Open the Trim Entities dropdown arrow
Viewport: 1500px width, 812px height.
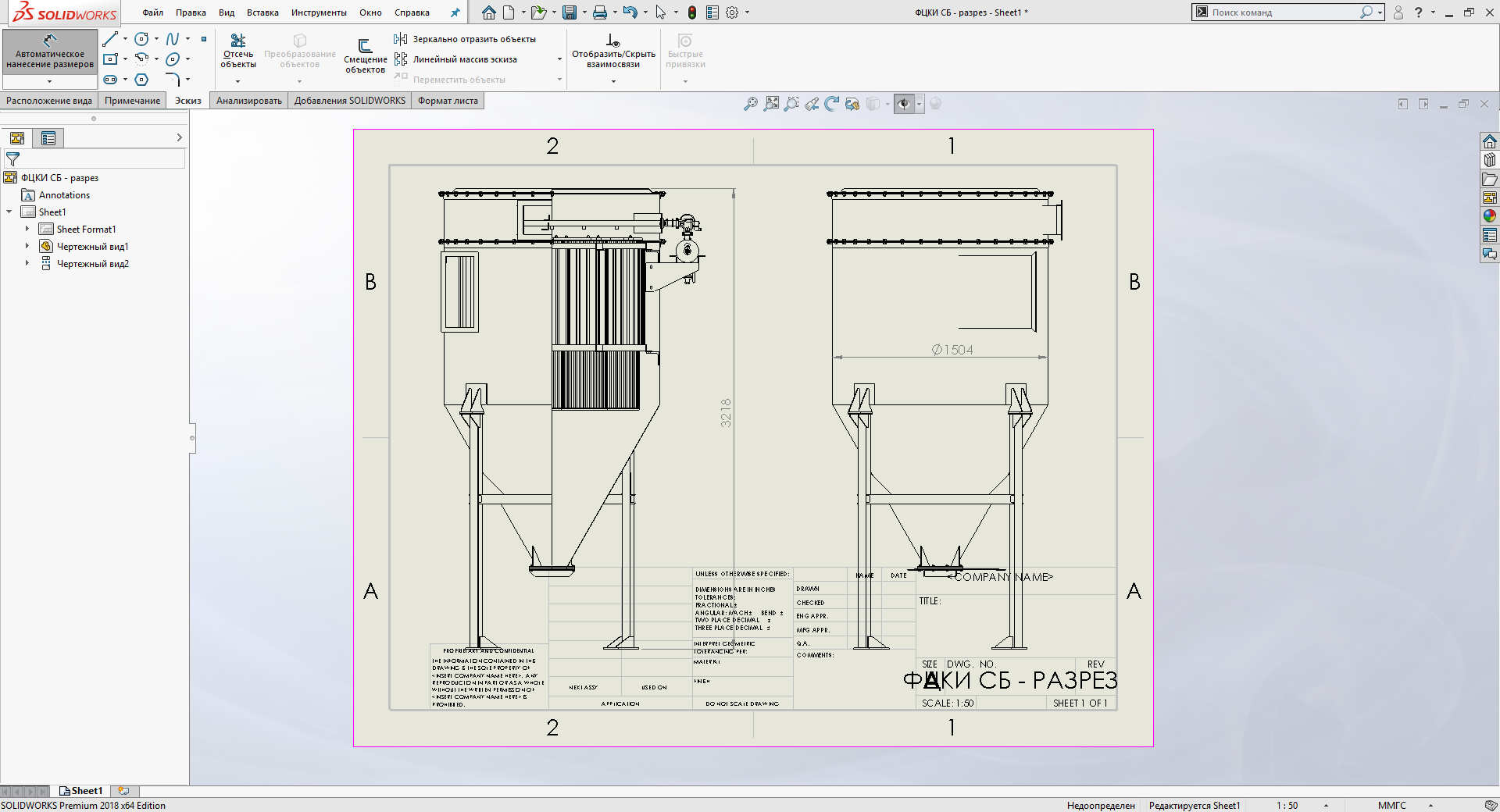click(x=238, y=81)
